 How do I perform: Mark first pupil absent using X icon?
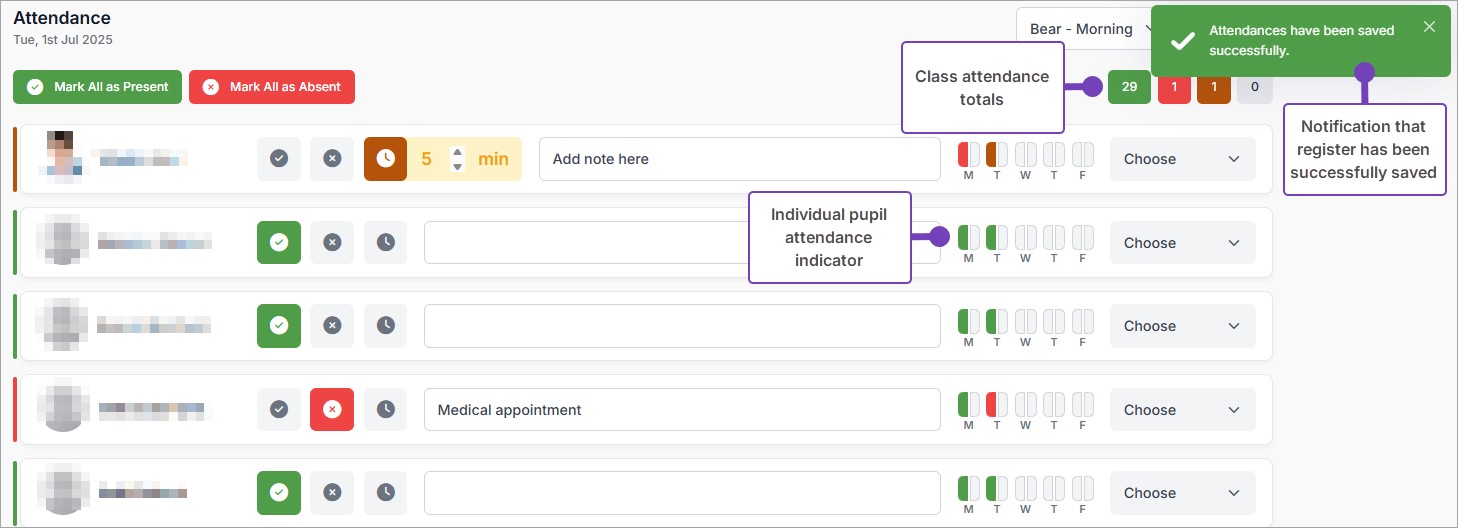tap(332, 159)
